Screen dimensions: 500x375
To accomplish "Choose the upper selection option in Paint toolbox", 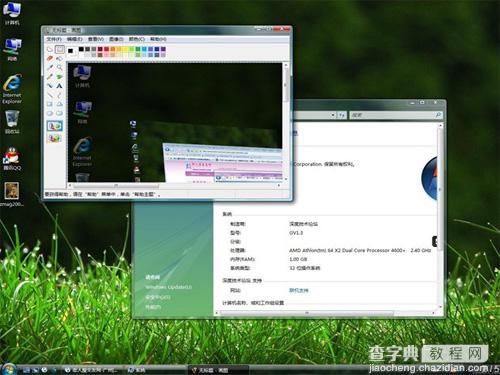I will 55,126.
